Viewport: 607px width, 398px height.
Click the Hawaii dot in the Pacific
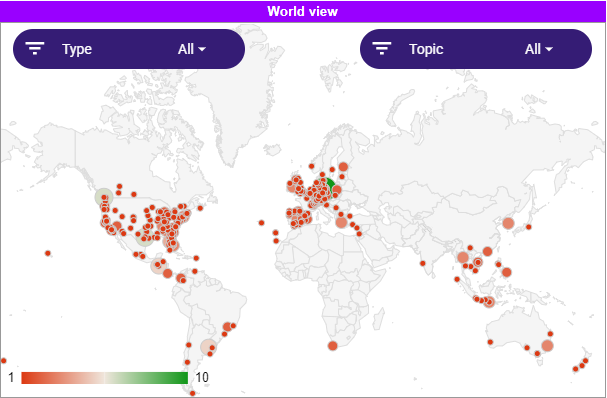(x=48, y=253)
